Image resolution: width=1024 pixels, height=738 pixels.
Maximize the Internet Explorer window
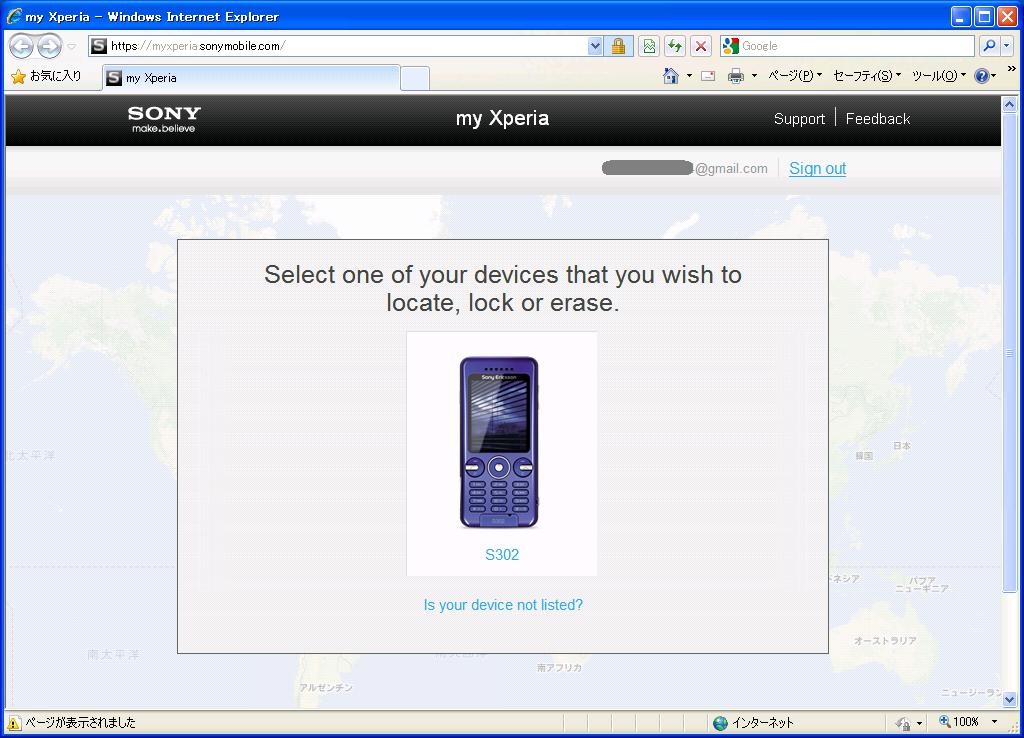[x=984, y=16]
